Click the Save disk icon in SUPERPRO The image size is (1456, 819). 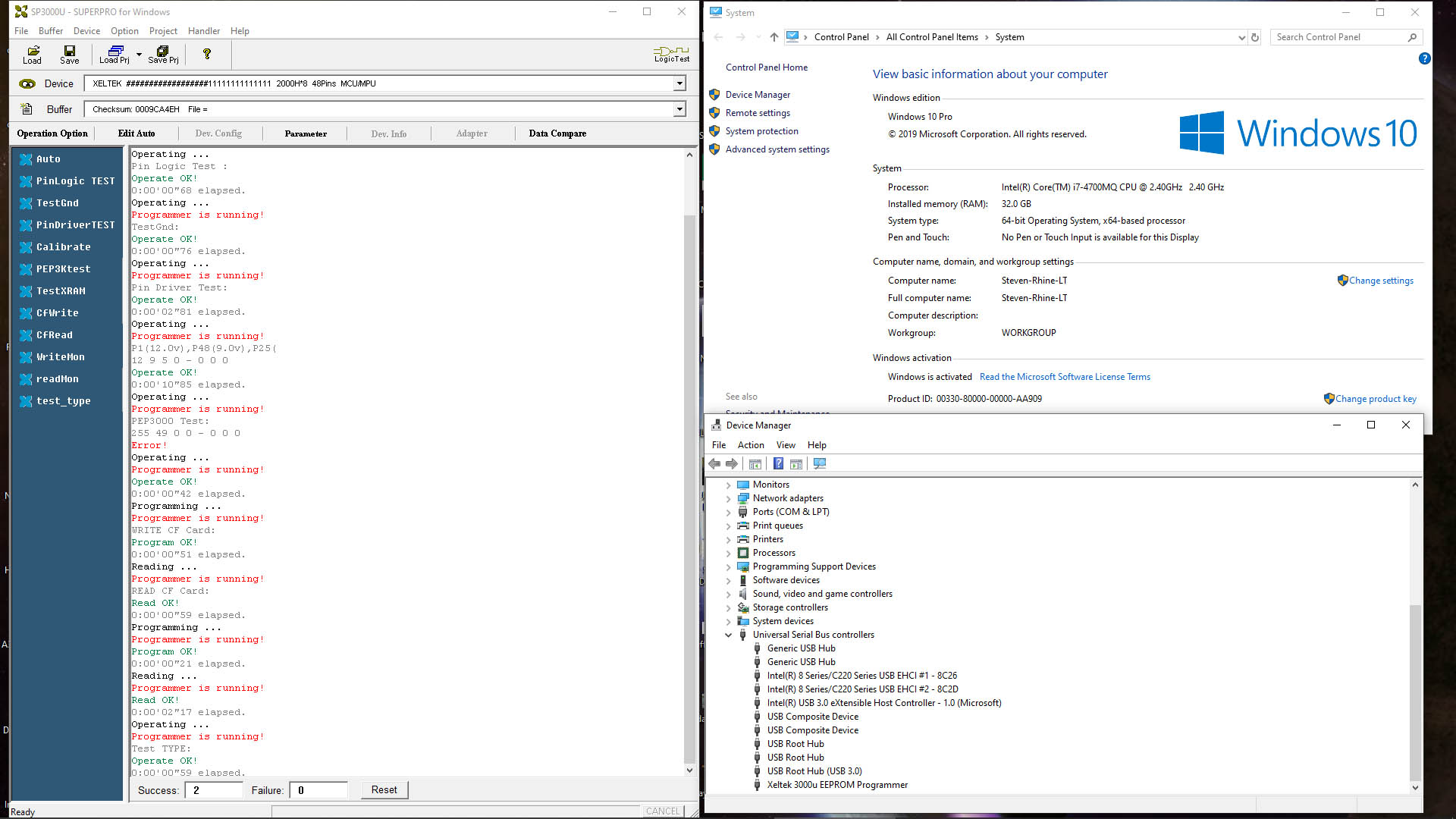69,55
